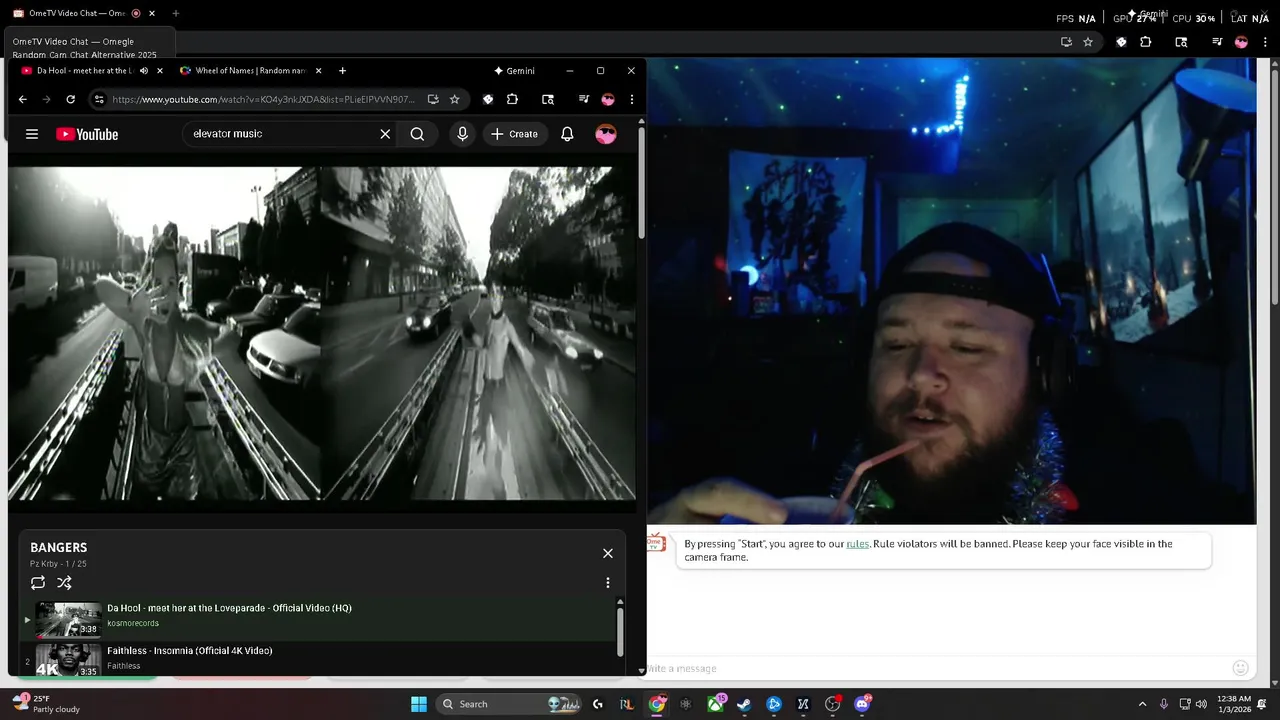
Task: Run the YouTube search magnifier button
Action: 417,134
